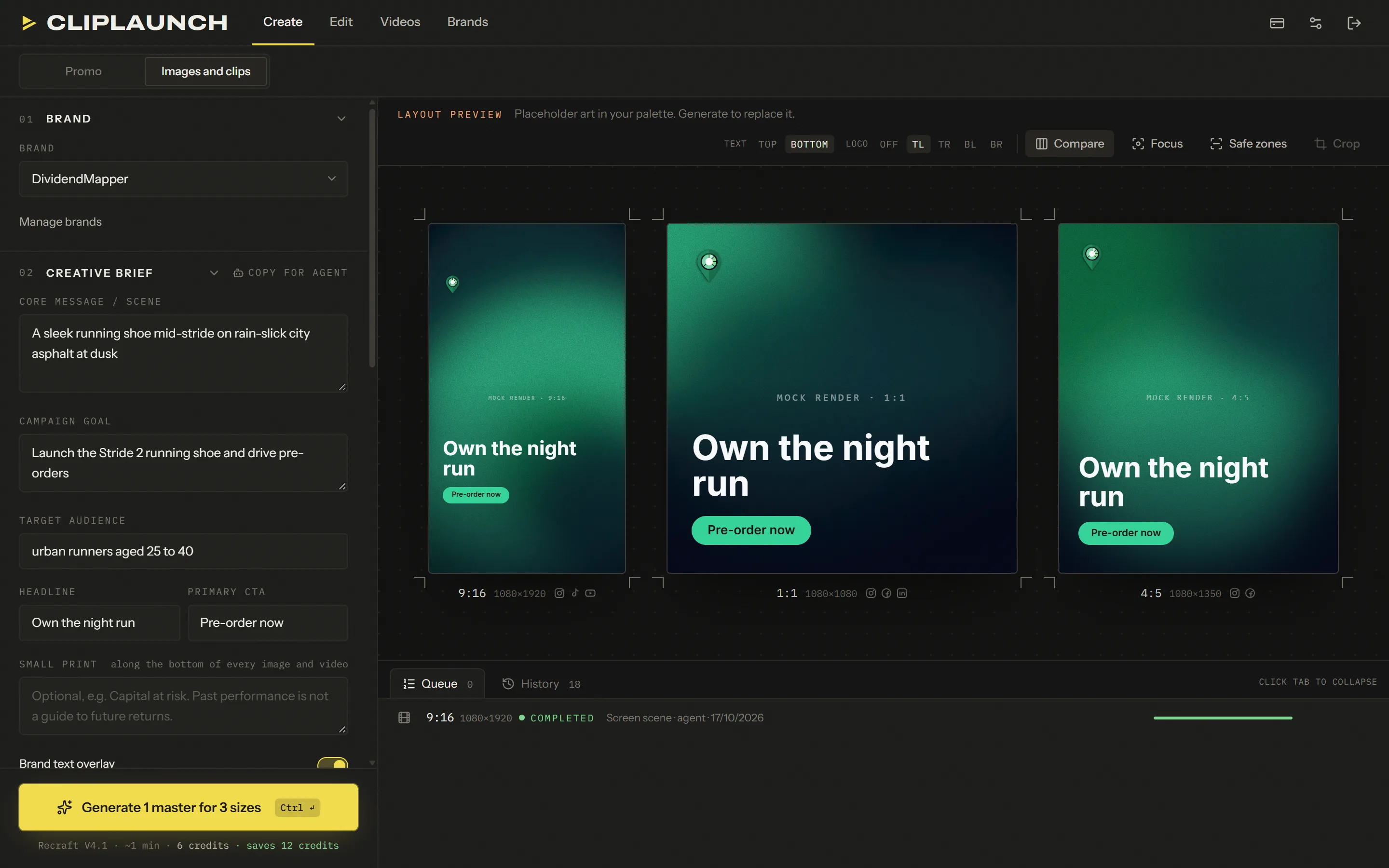Viewport: 1389px width, 868px height.
Task: Click Generate 1 master for 3 sizes
Action: coord(188,807)
